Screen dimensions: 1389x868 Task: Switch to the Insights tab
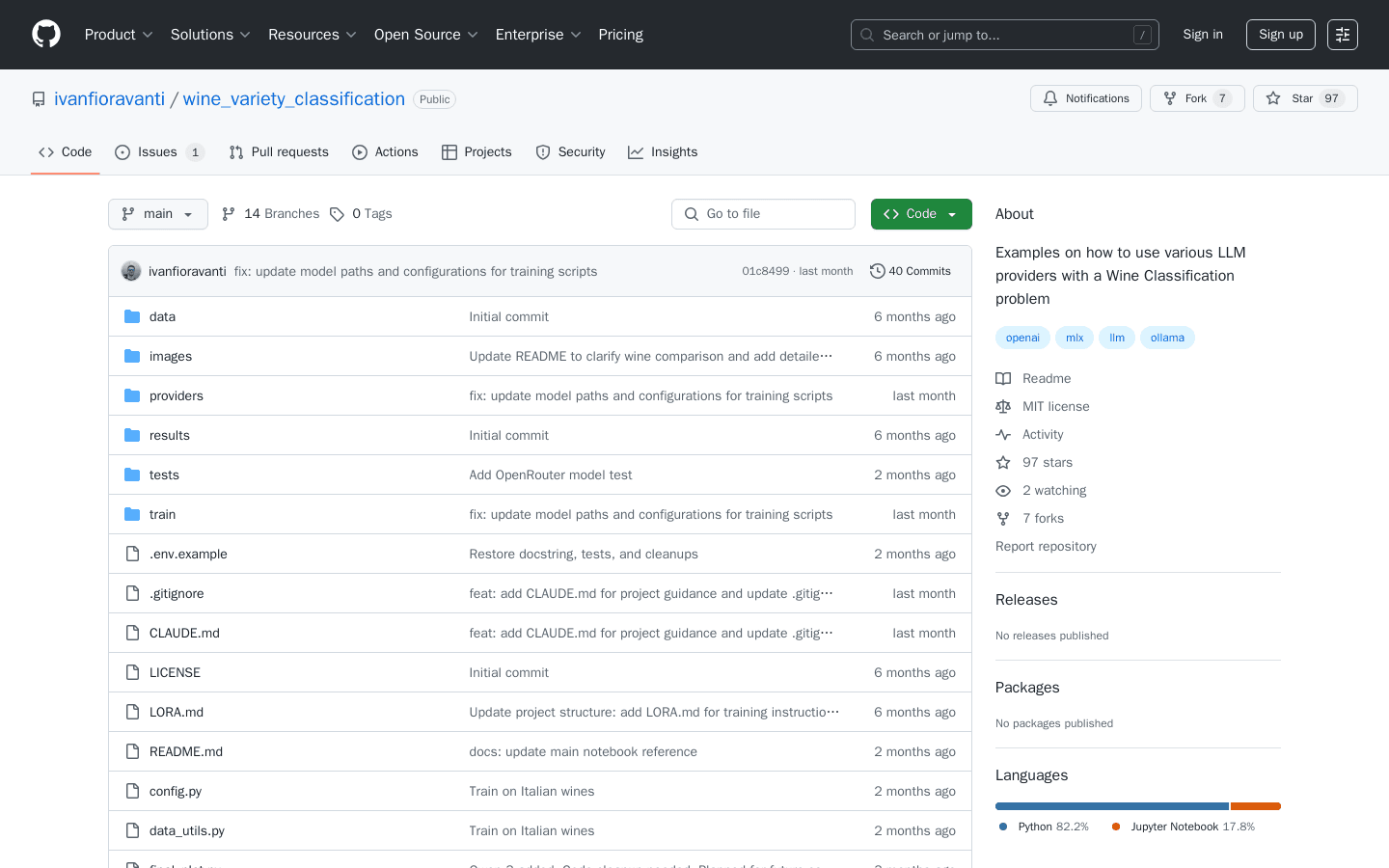(x=663, y=152)
